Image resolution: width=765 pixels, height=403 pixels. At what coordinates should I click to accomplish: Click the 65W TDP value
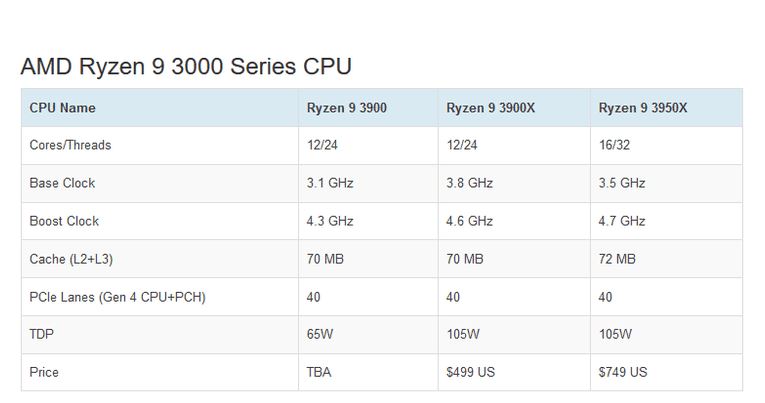click(320, 334)
